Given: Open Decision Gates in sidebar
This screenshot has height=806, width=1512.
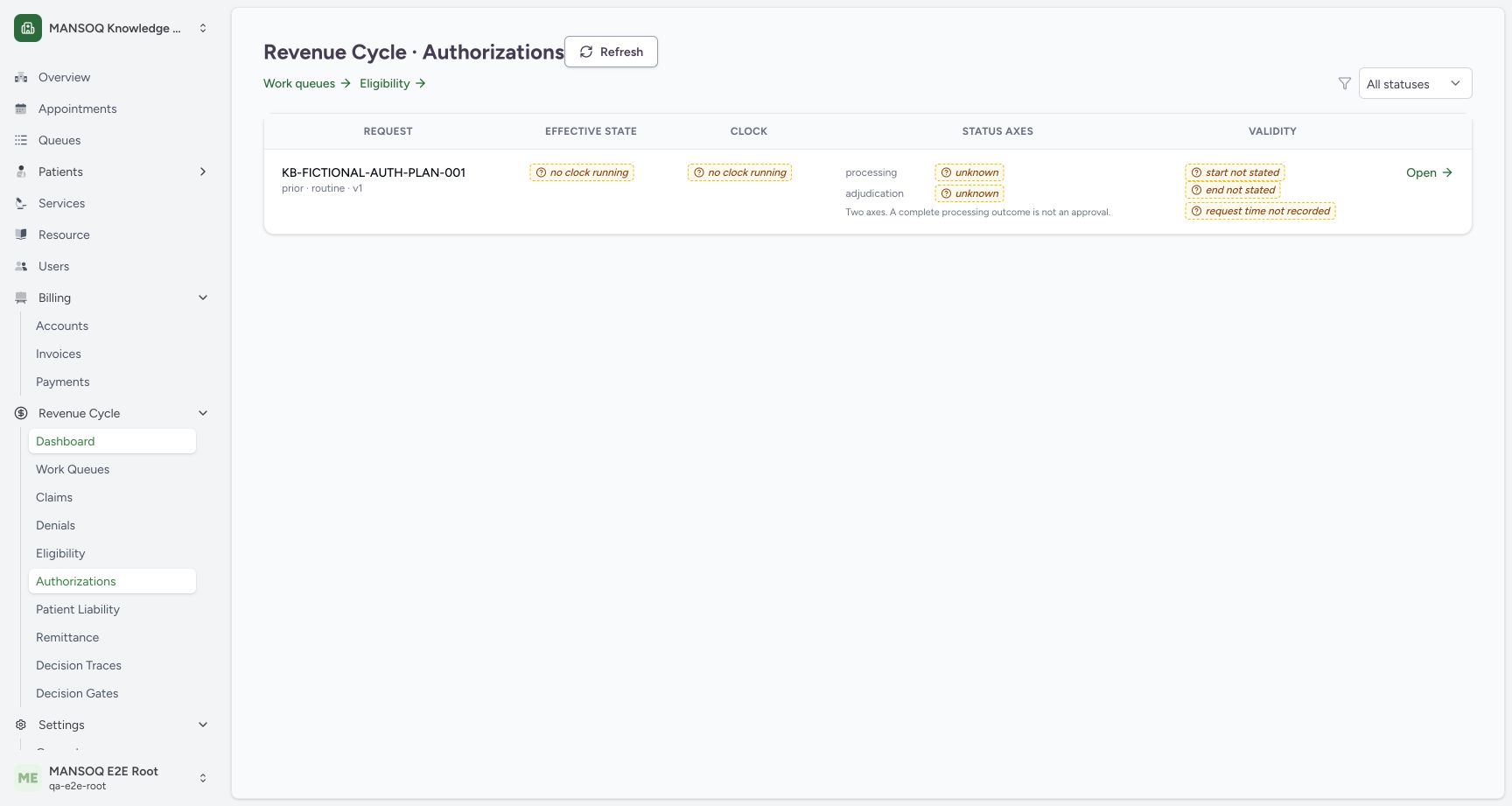Looking at the screenshot, I should pyautogui.click(x=77, y=693).
